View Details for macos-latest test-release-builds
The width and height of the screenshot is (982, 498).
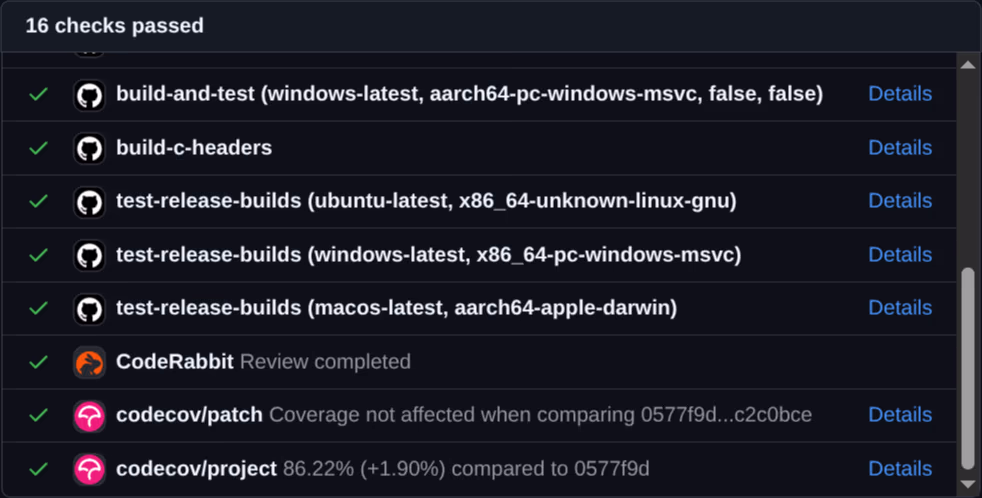click(899, 308)
